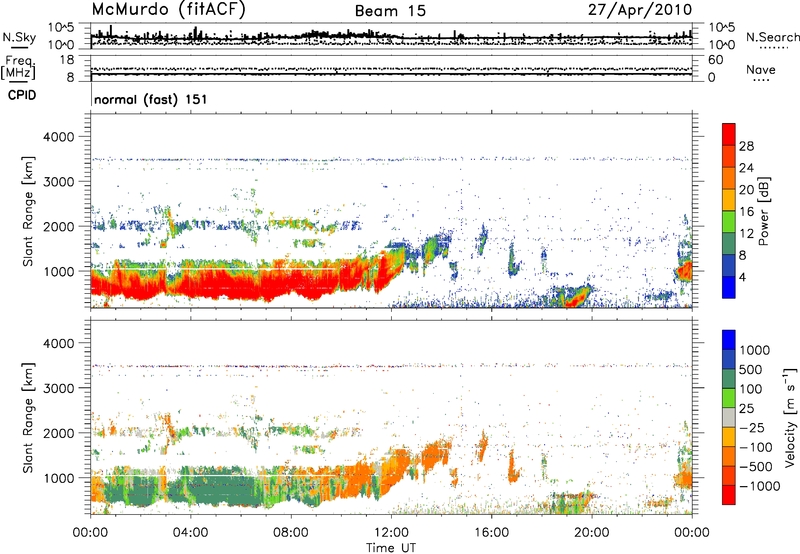The image size is (800, 554).
Task: Pick the red bottom Velocity colorbar segment
Action: (x=729, y=495)
